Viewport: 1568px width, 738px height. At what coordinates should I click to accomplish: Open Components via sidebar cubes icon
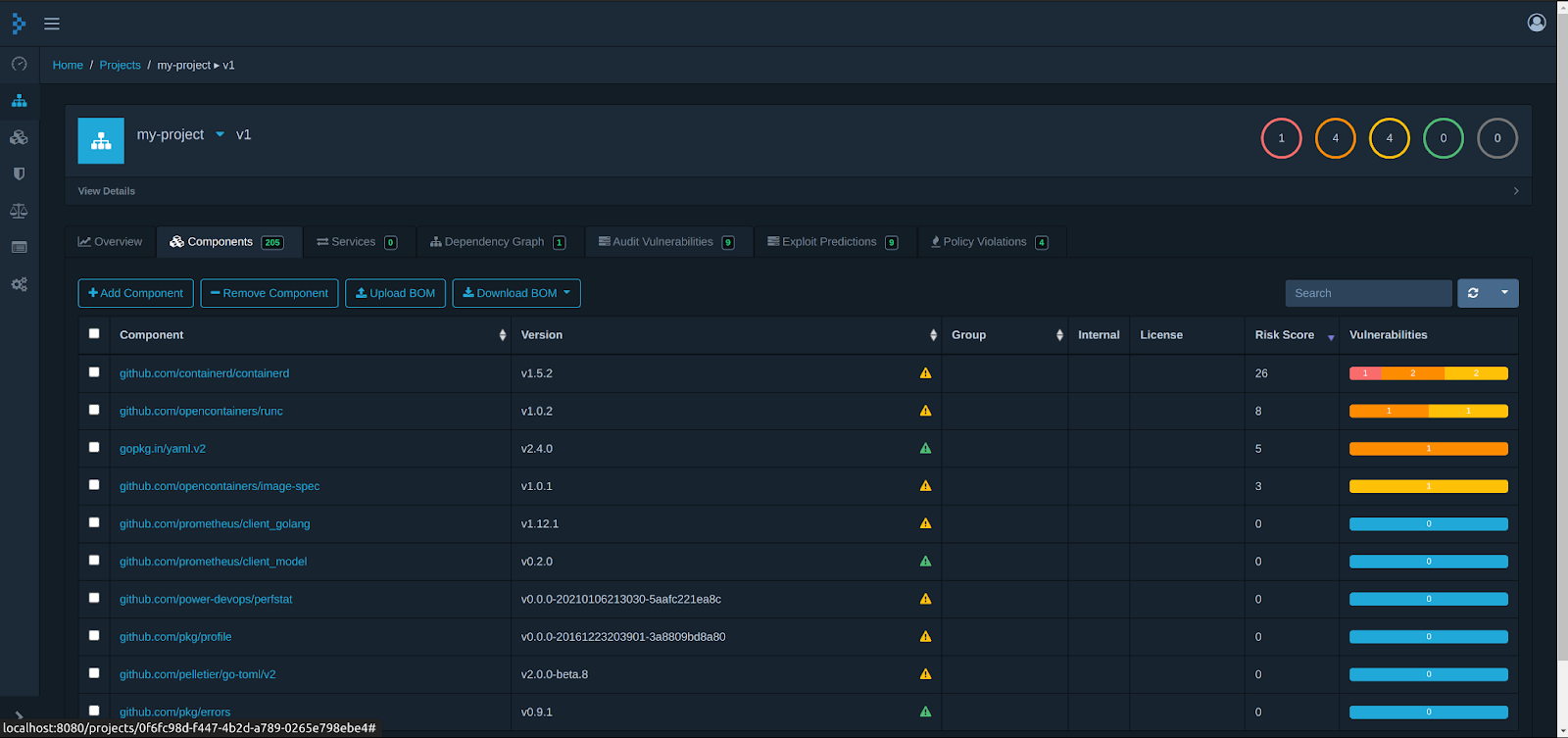19,137
